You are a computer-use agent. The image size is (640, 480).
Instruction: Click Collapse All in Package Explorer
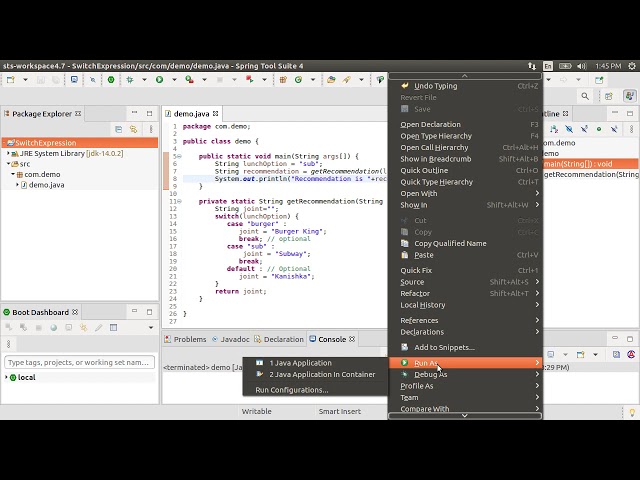[x=118, y=129]
